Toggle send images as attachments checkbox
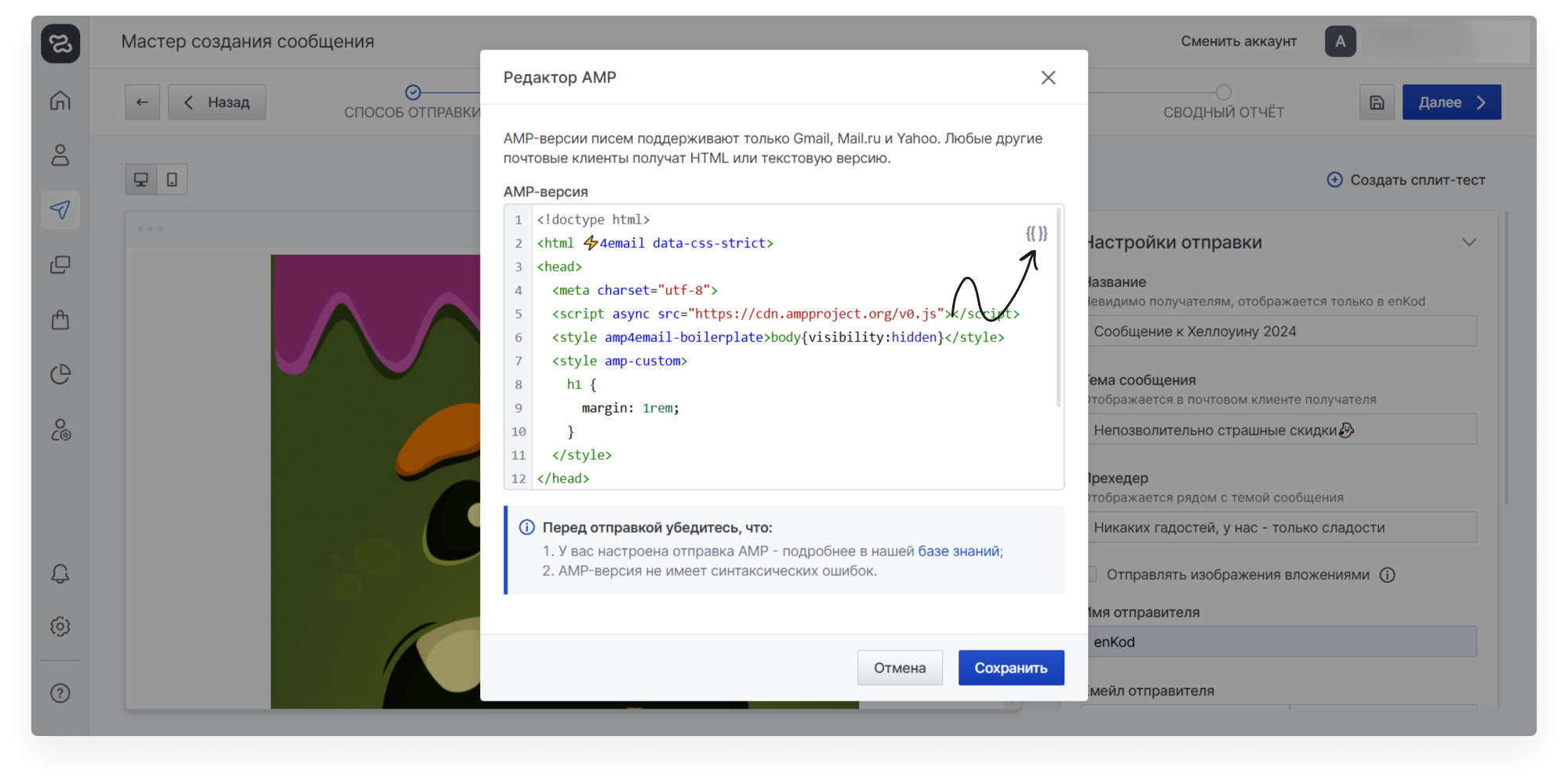This screenshot has height=783, width=1568. tap(1091, 574)
